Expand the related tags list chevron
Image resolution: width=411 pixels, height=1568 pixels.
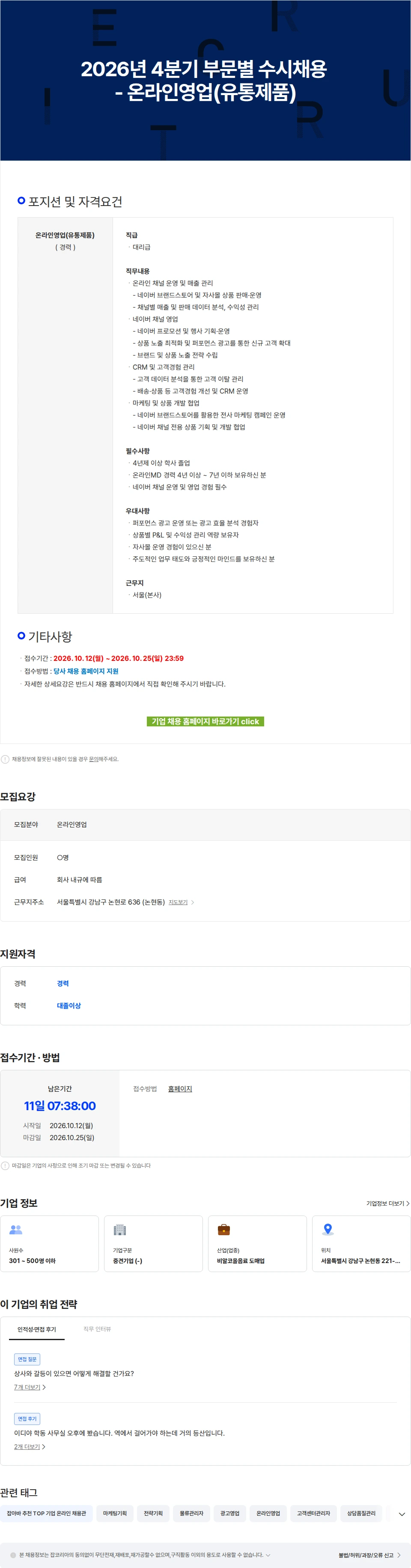click(402, 1514)
